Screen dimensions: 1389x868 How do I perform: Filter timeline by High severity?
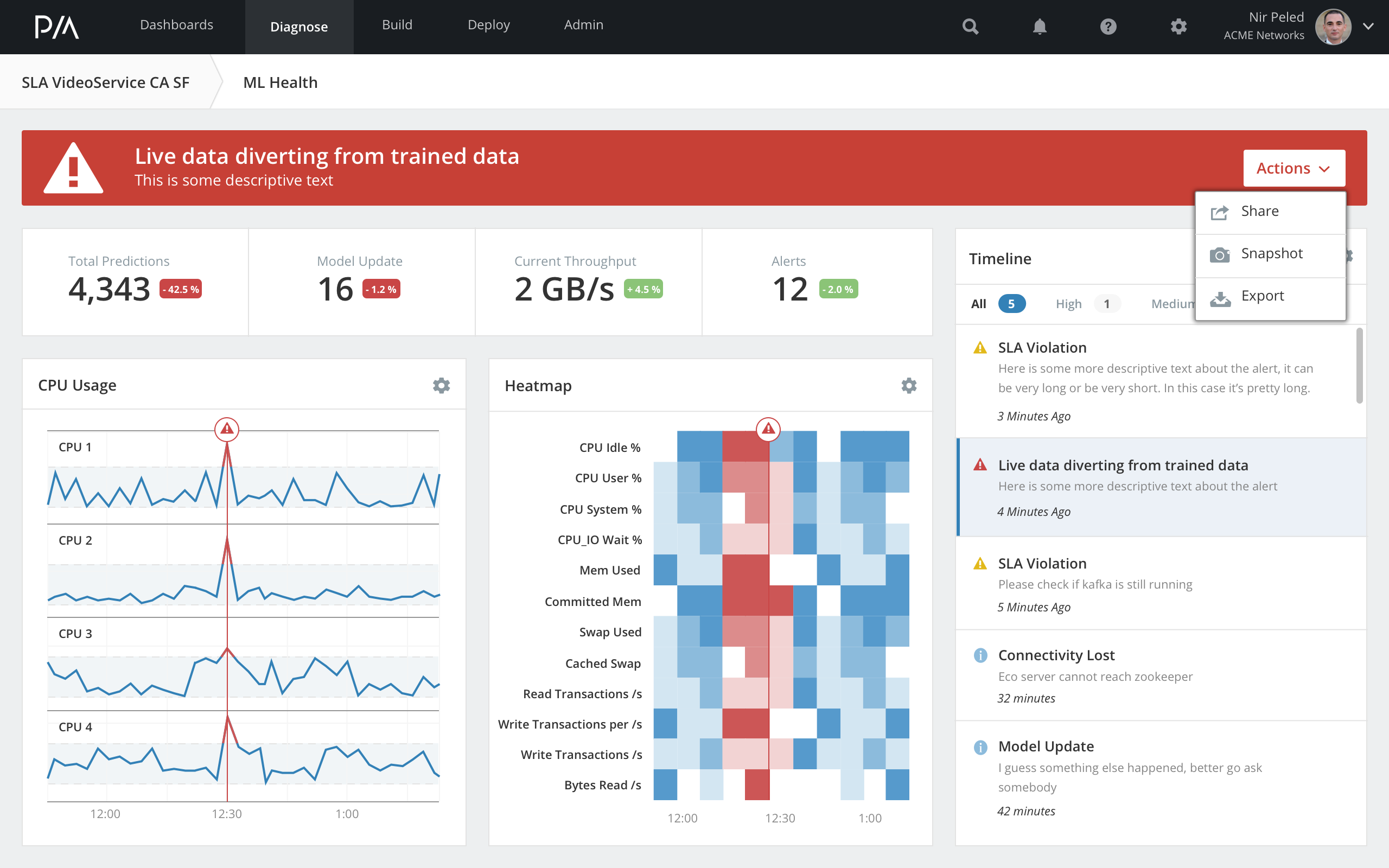(x=1068, y=304)
